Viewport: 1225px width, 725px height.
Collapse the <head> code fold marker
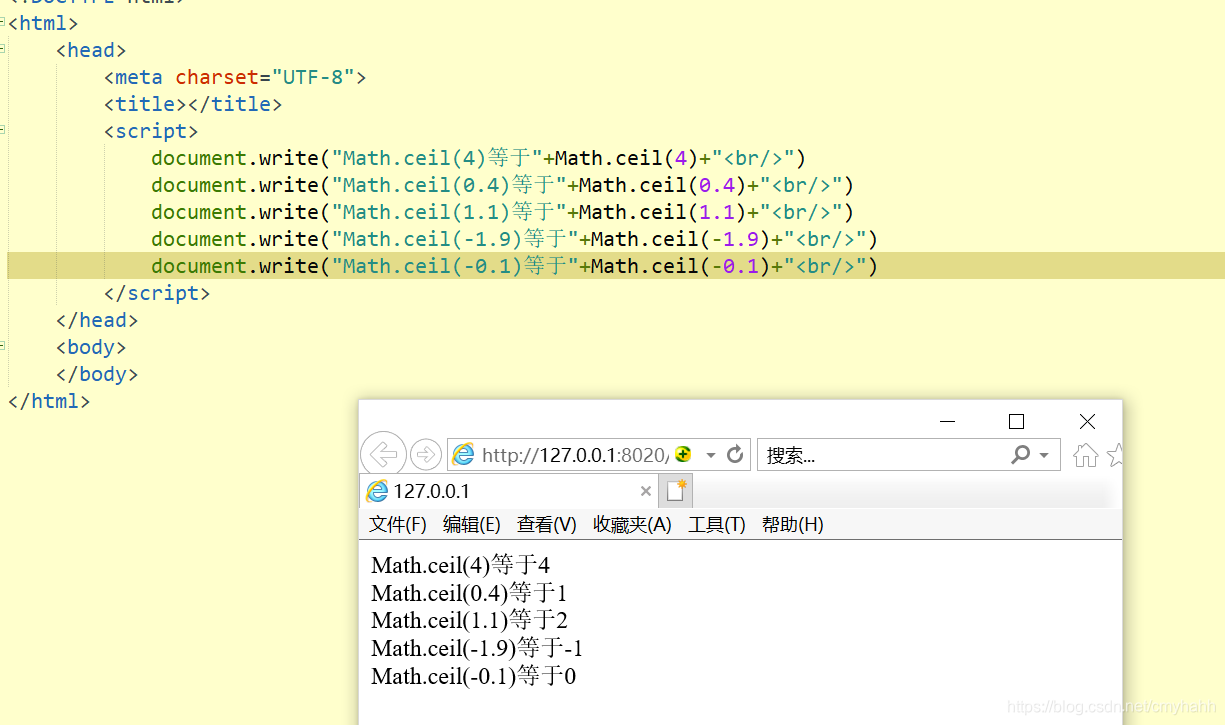pos(2,48)
